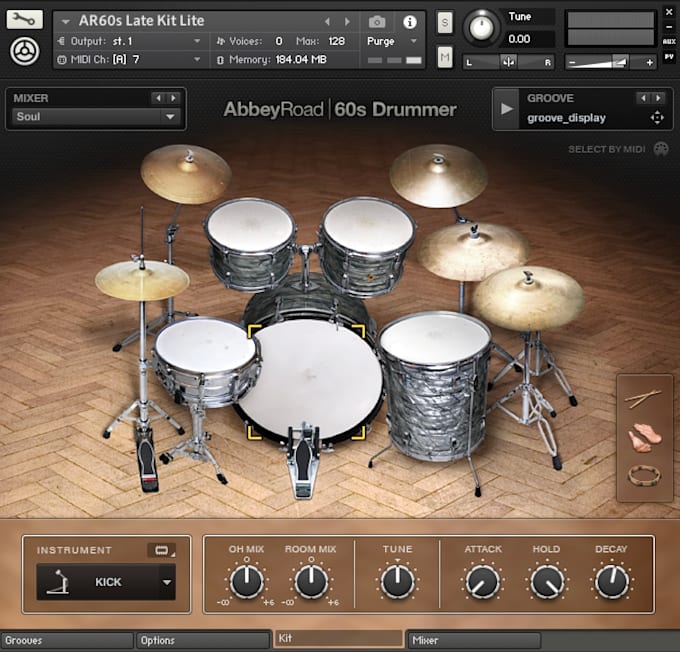Click the ATTACK knob
Viewport: 680px width, 652px height.
(482, 581)
